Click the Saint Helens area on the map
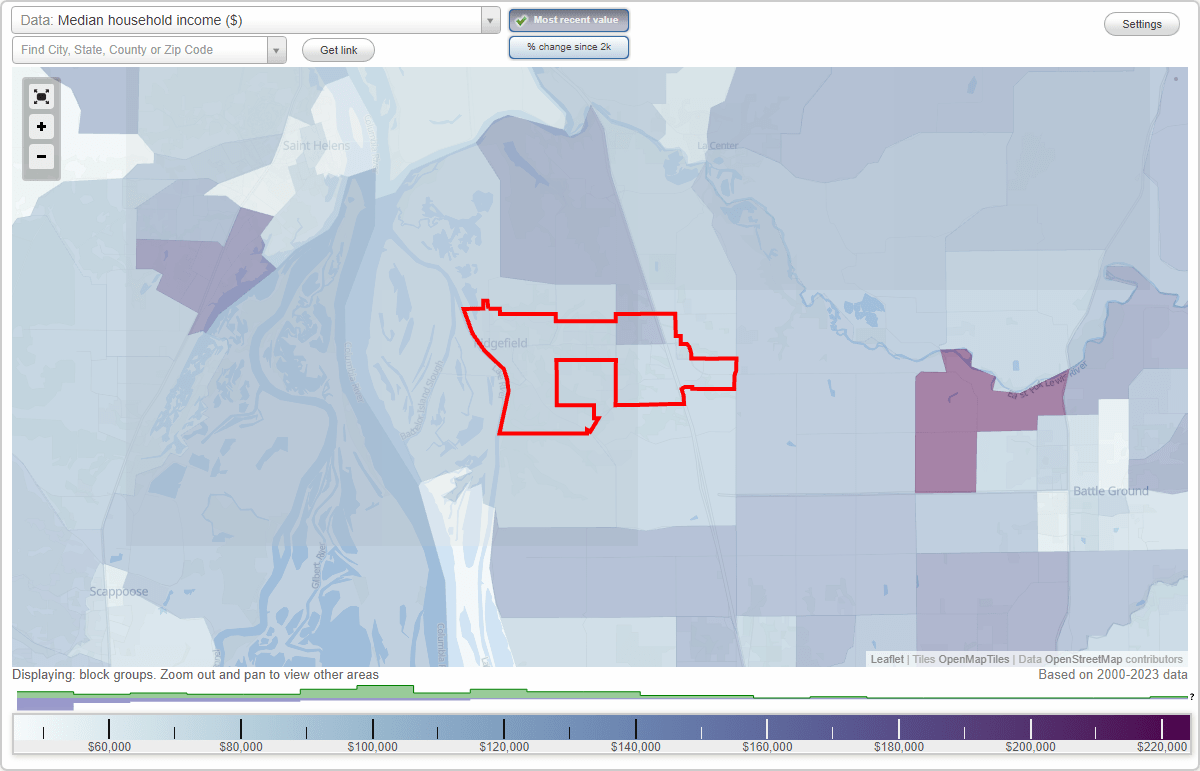1200x771 pixels. click(x=317, y=145)
